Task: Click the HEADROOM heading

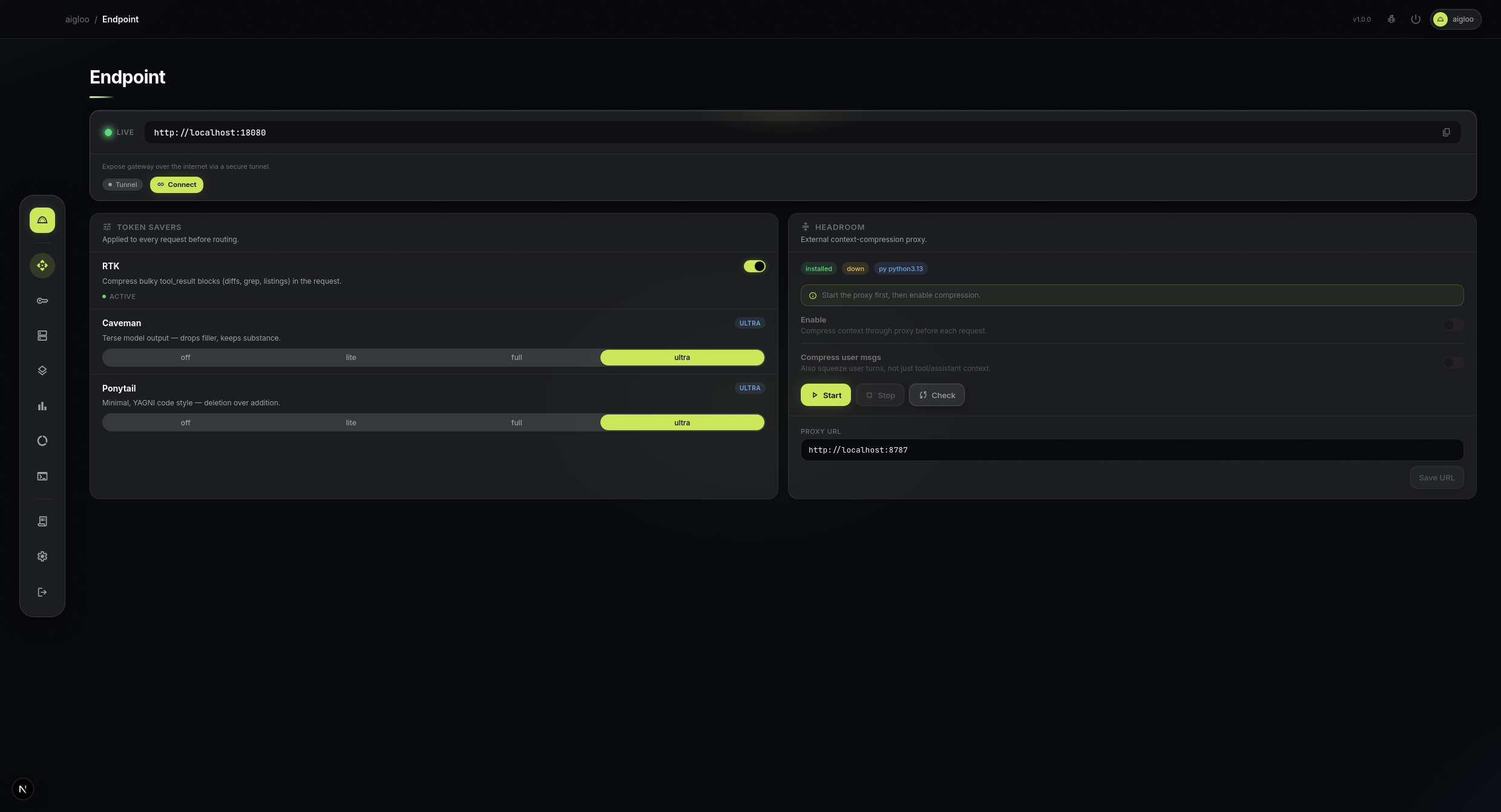Action: [x=839, y=228]
